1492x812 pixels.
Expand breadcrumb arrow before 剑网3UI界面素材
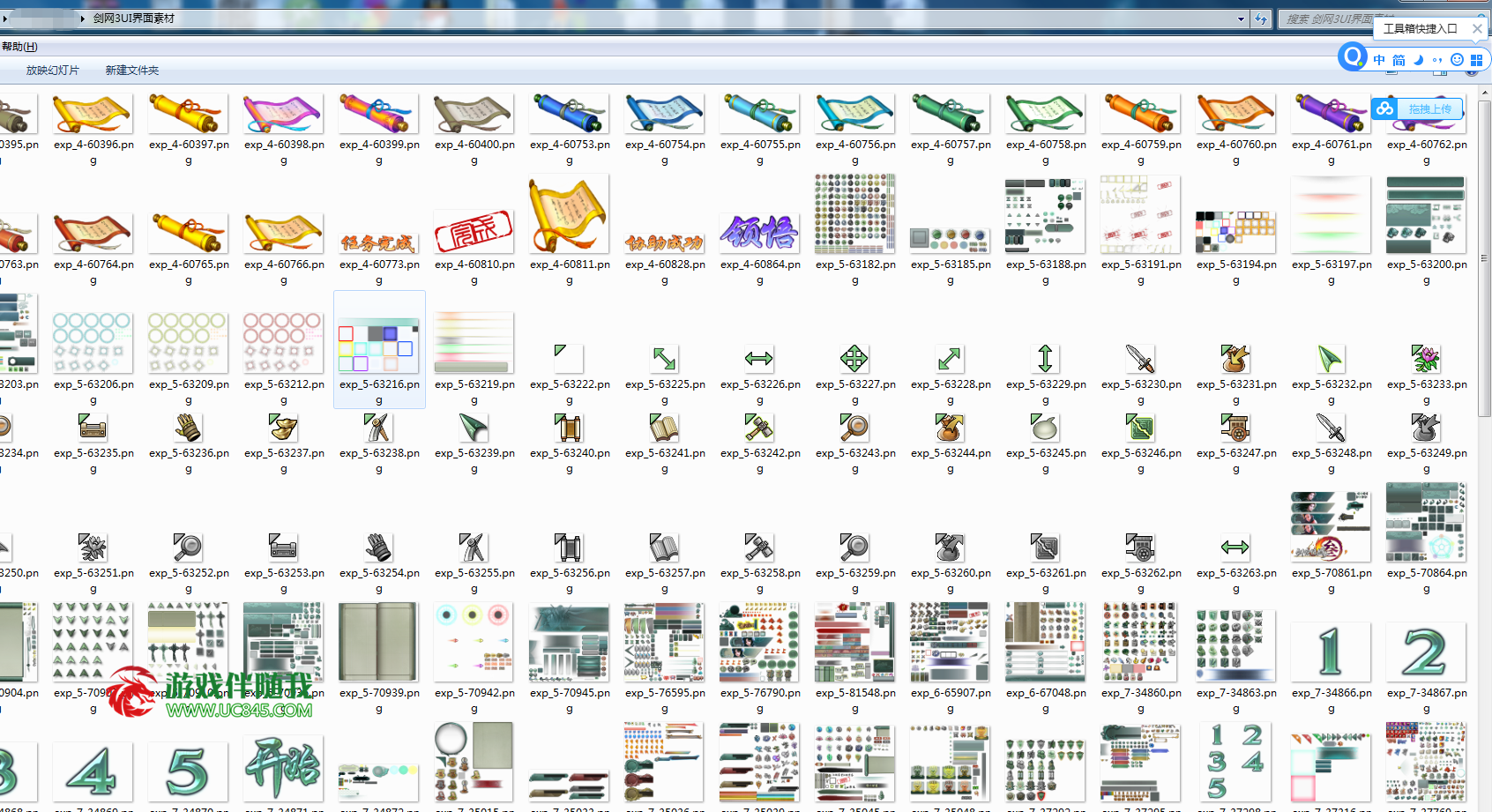(x=83, y=19)
